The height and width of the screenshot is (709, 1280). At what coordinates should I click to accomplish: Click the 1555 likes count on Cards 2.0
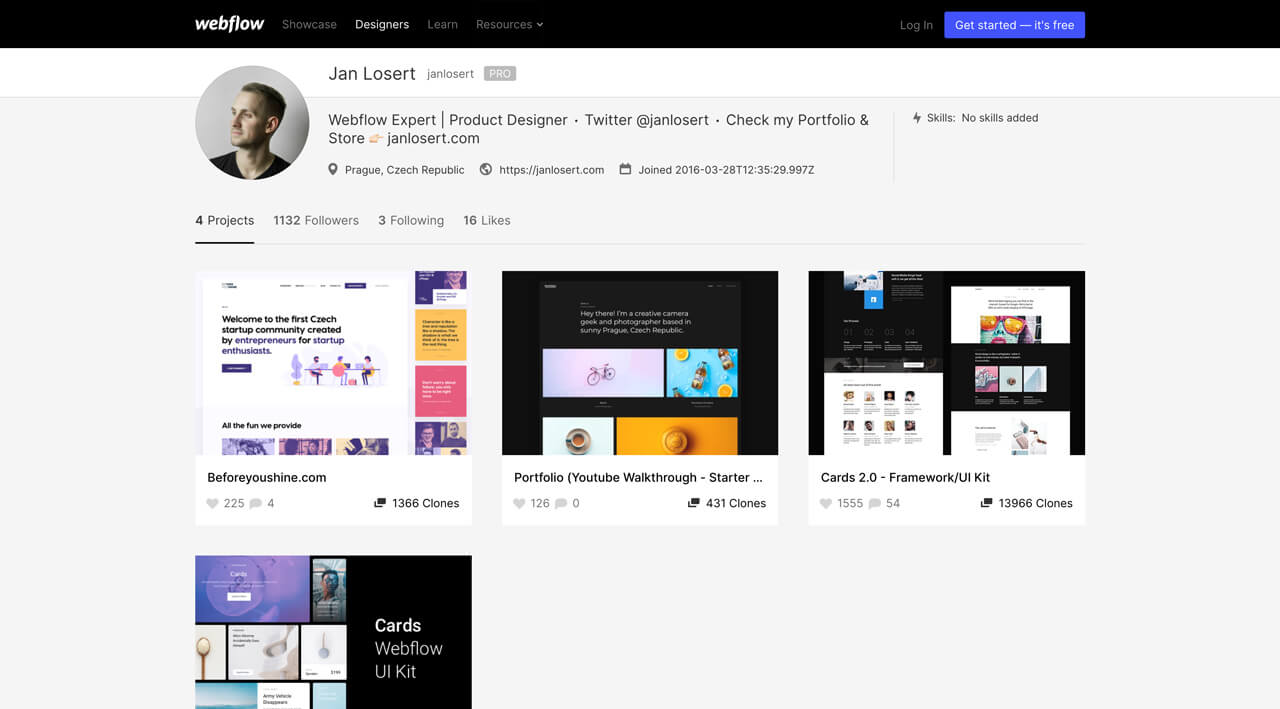tap(850, 503)
